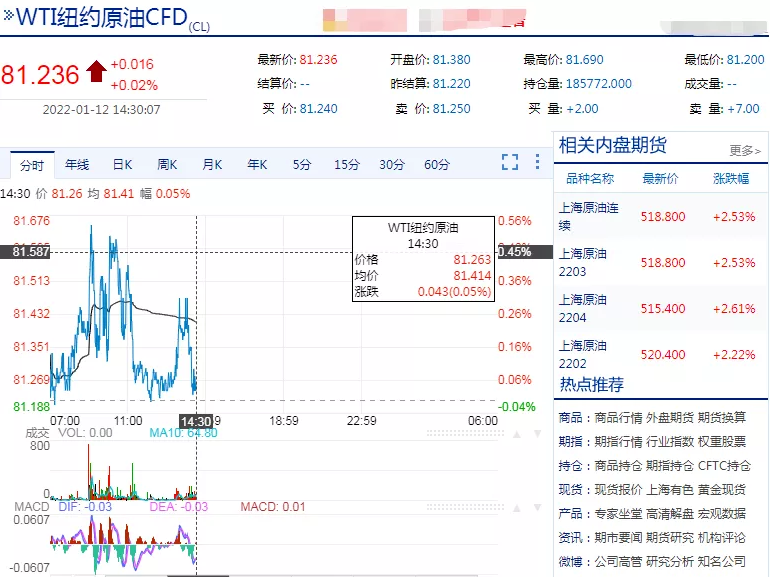Click the 开盘价 81.380 value
Image resolution: width=770 pixels, height=577 pixels.
[x=451, y=60]
